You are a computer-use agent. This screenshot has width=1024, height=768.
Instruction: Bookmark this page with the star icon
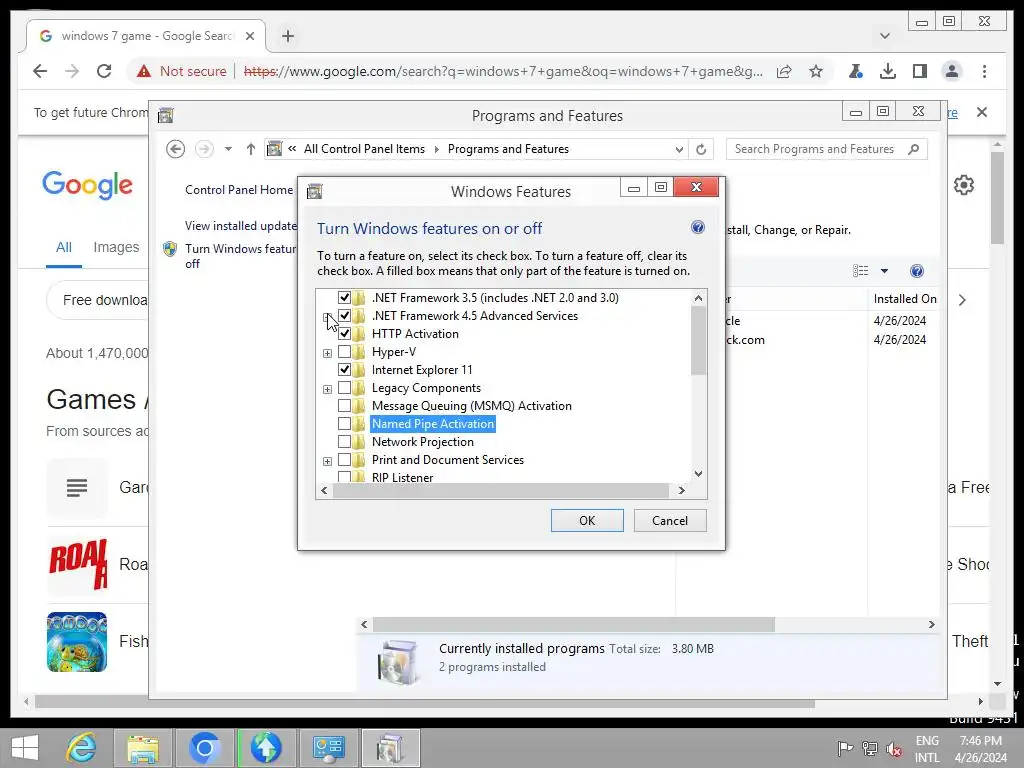(816, 71)
